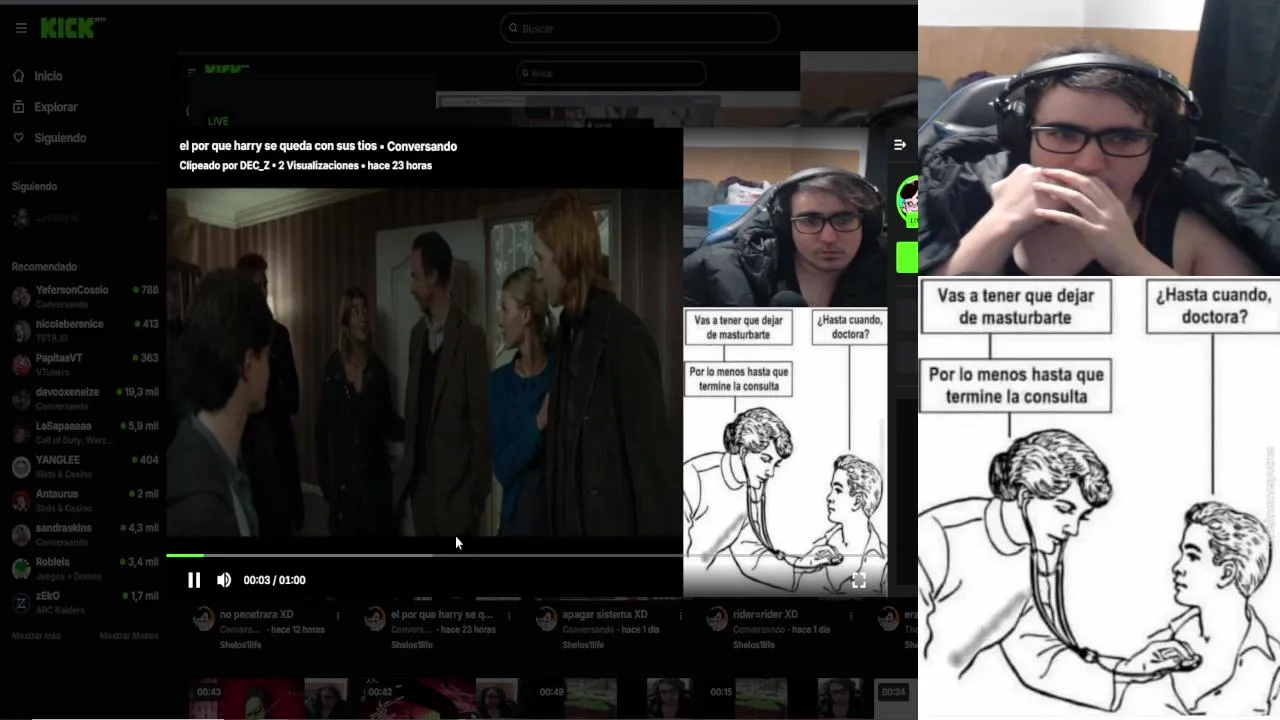Collapse list with Mostrar Menos
This screenshot has height=720, width=1280.
(x=129, y=636)
